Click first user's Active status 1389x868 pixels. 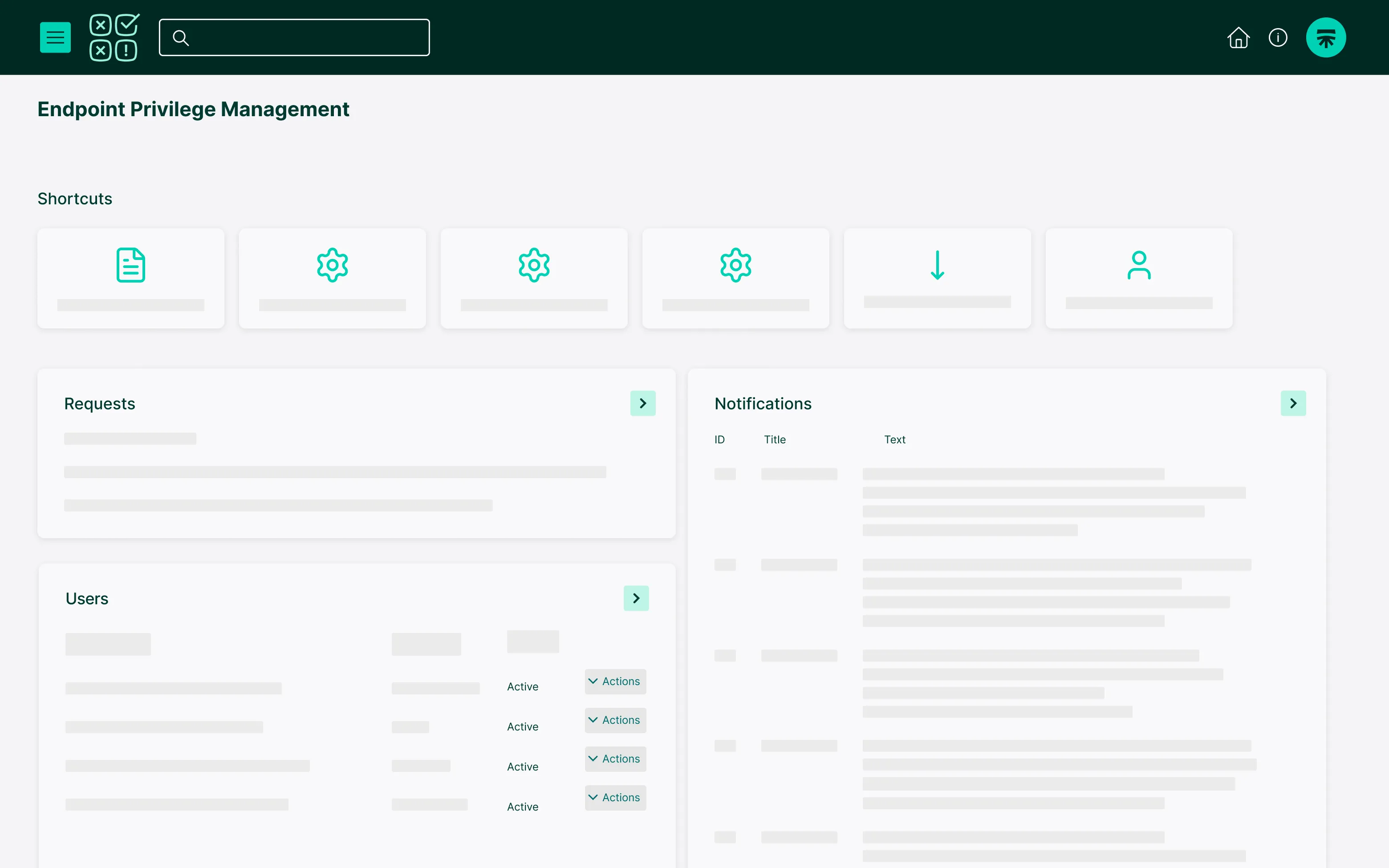tap(522, 686)
